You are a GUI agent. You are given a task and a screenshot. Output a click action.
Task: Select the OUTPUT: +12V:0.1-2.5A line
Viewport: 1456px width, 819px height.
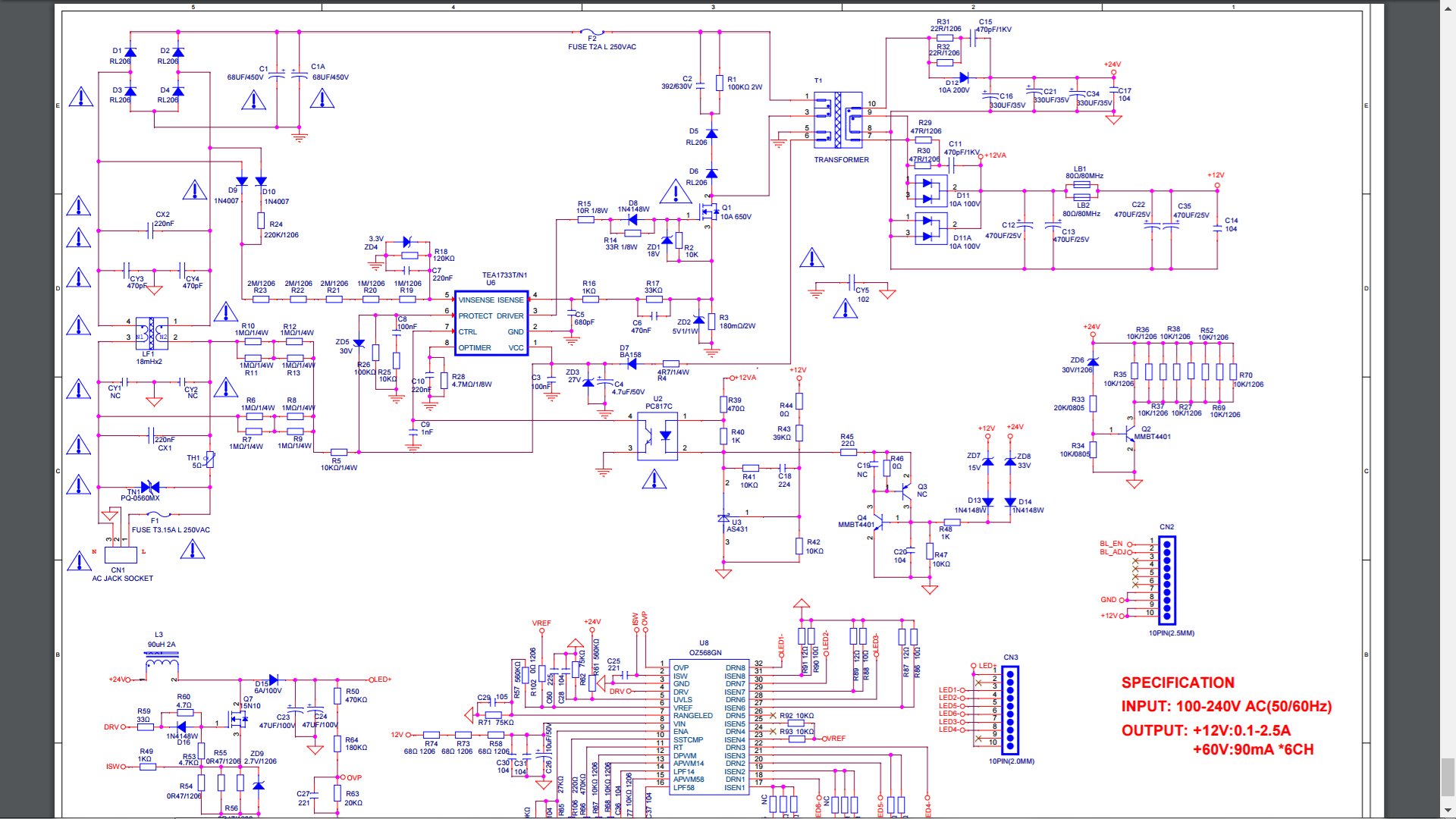pyautogui.click(x=1206, y=730)
